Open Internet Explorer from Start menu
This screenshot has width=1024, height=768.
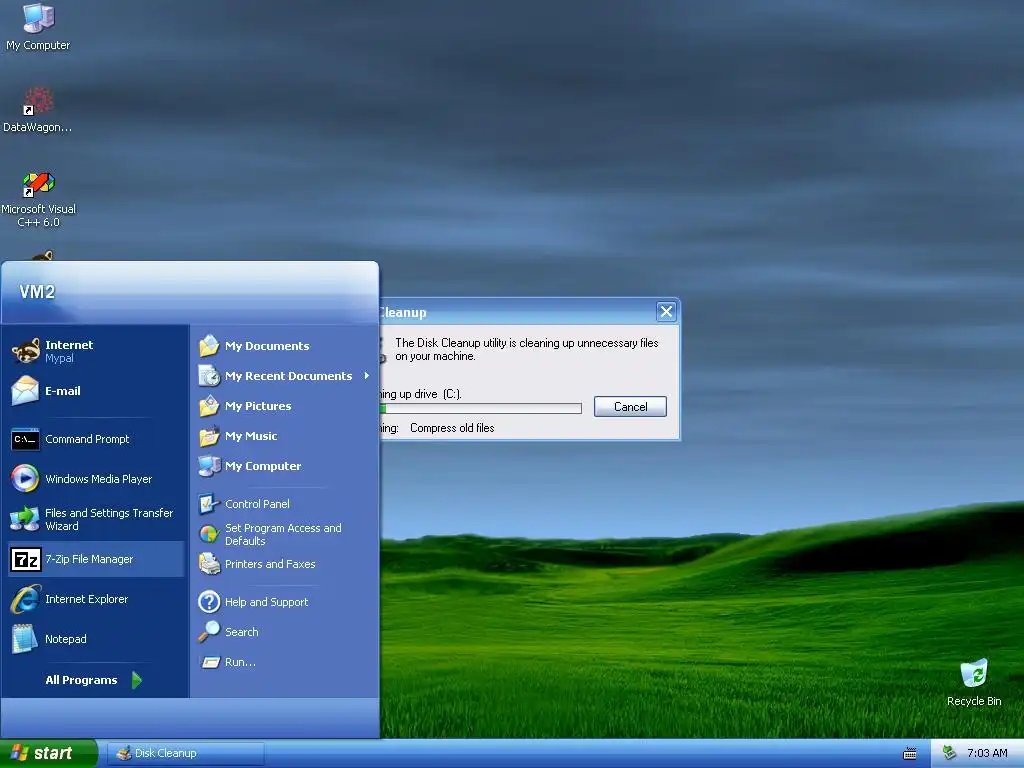click(95, 599)
